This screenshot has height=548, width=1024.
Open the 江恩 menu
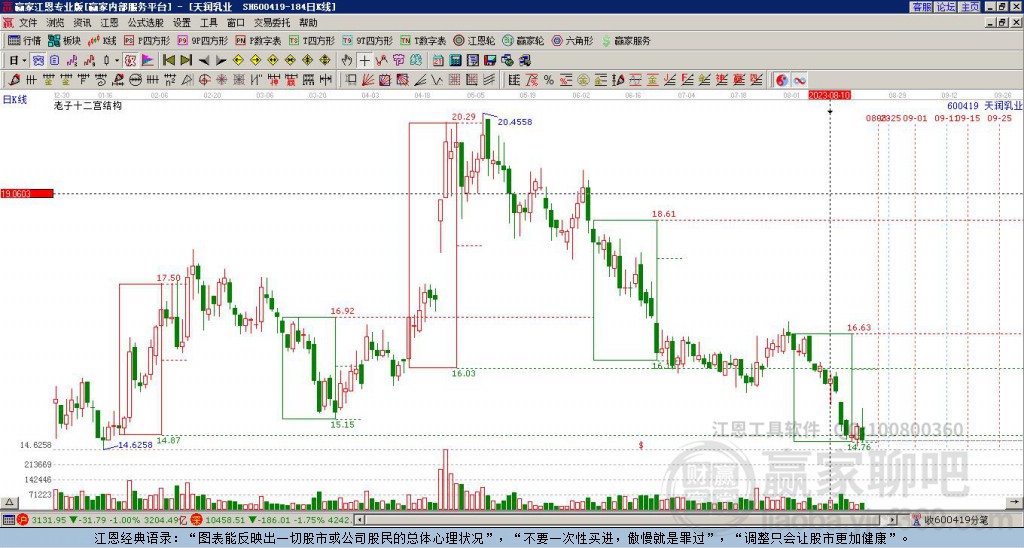[109, 23]
